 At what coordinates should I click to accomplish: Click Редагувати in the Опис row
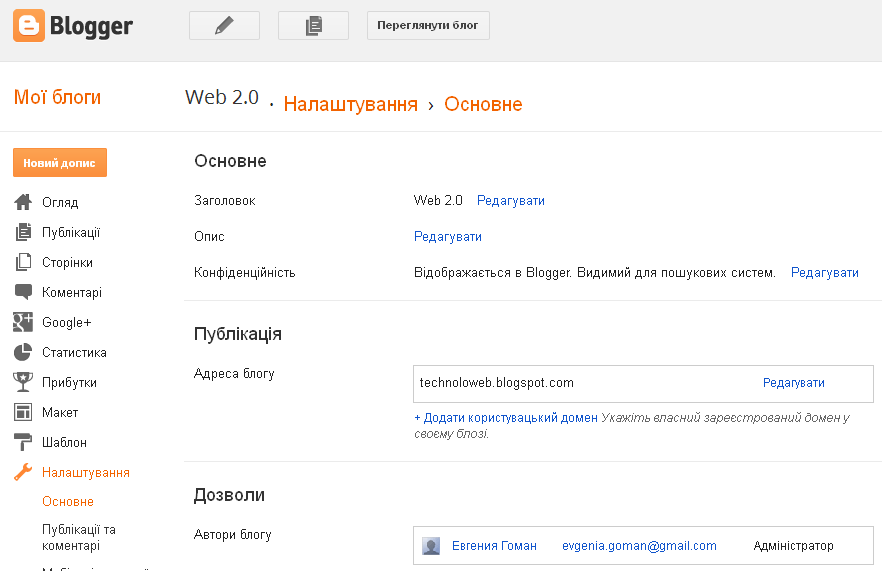pos(448,237)
